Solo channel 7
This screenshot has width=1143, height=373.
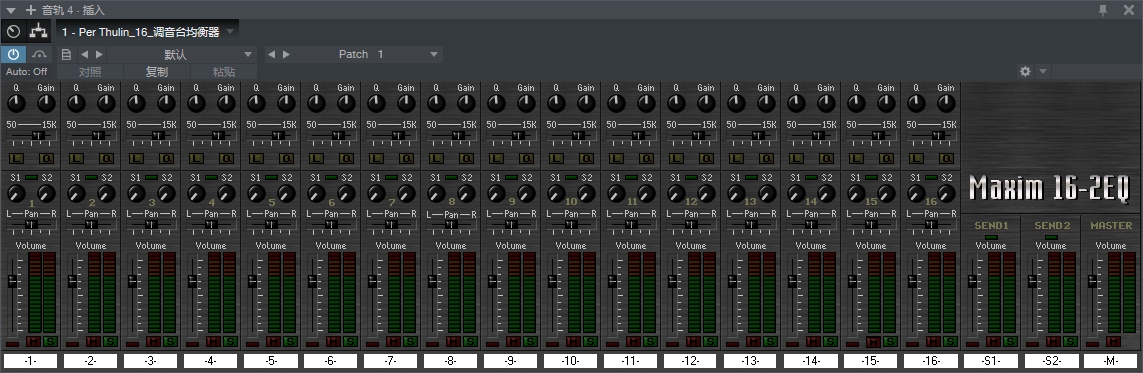[x=410, y=341]
